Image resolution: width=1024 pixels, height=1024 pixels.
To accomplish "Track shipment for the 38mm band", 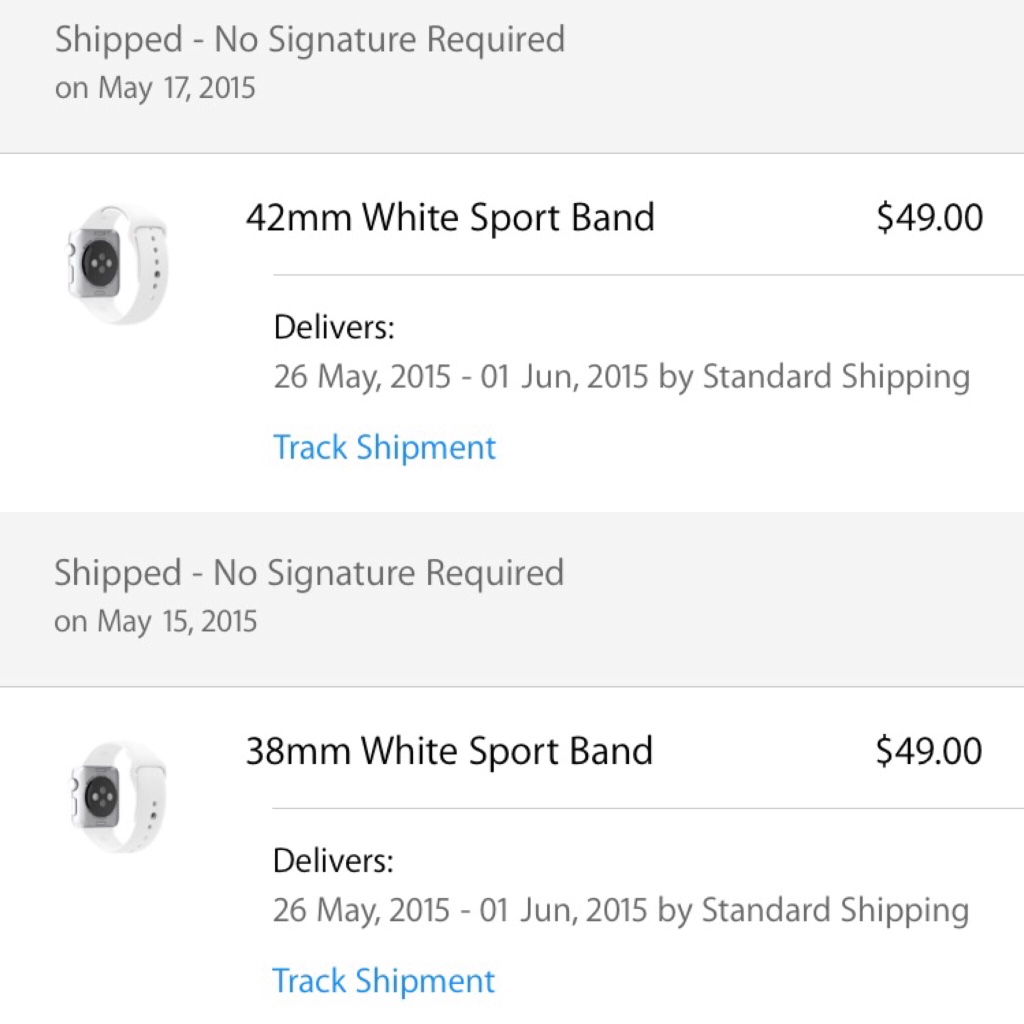I will (383, 981).
